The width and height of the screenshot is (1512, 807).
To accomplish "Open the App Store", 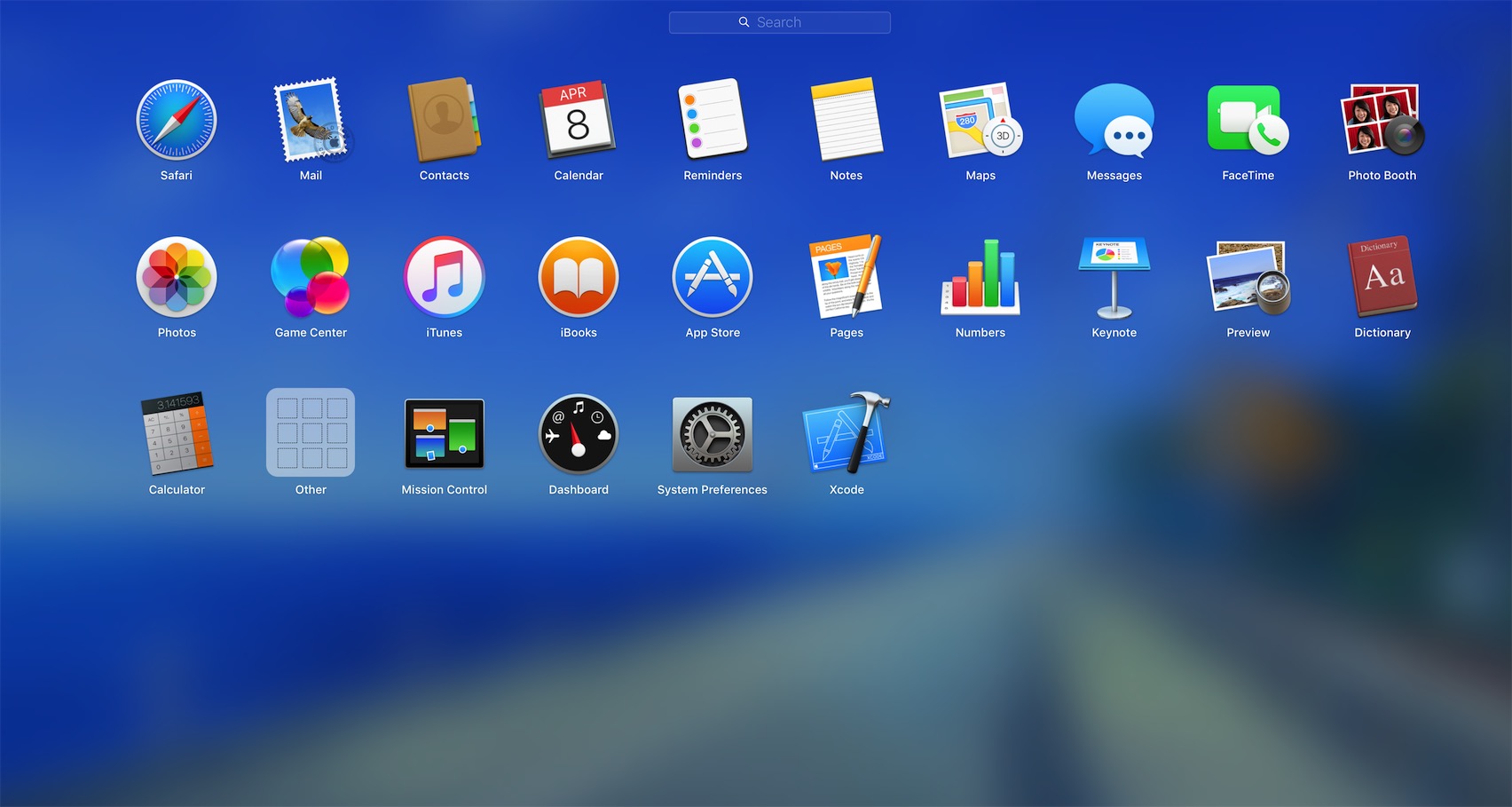I will pos(713,277).
